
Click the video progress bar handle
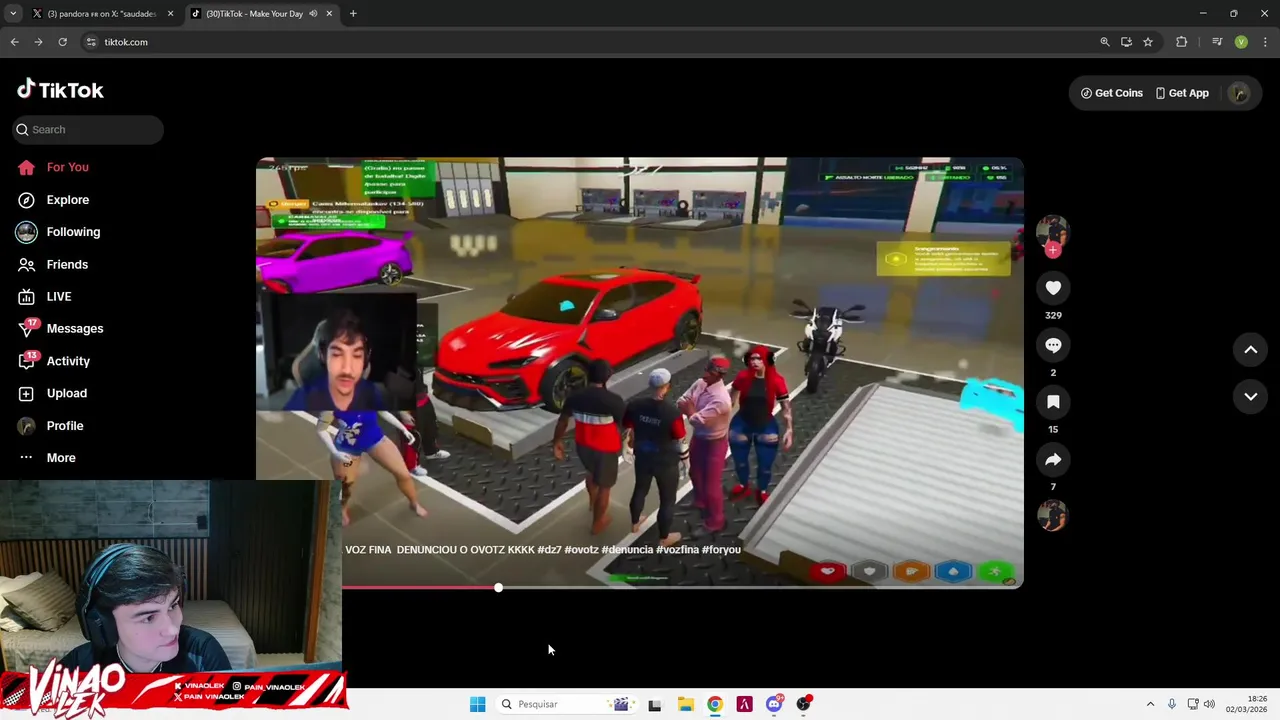(x=498, y=588)
